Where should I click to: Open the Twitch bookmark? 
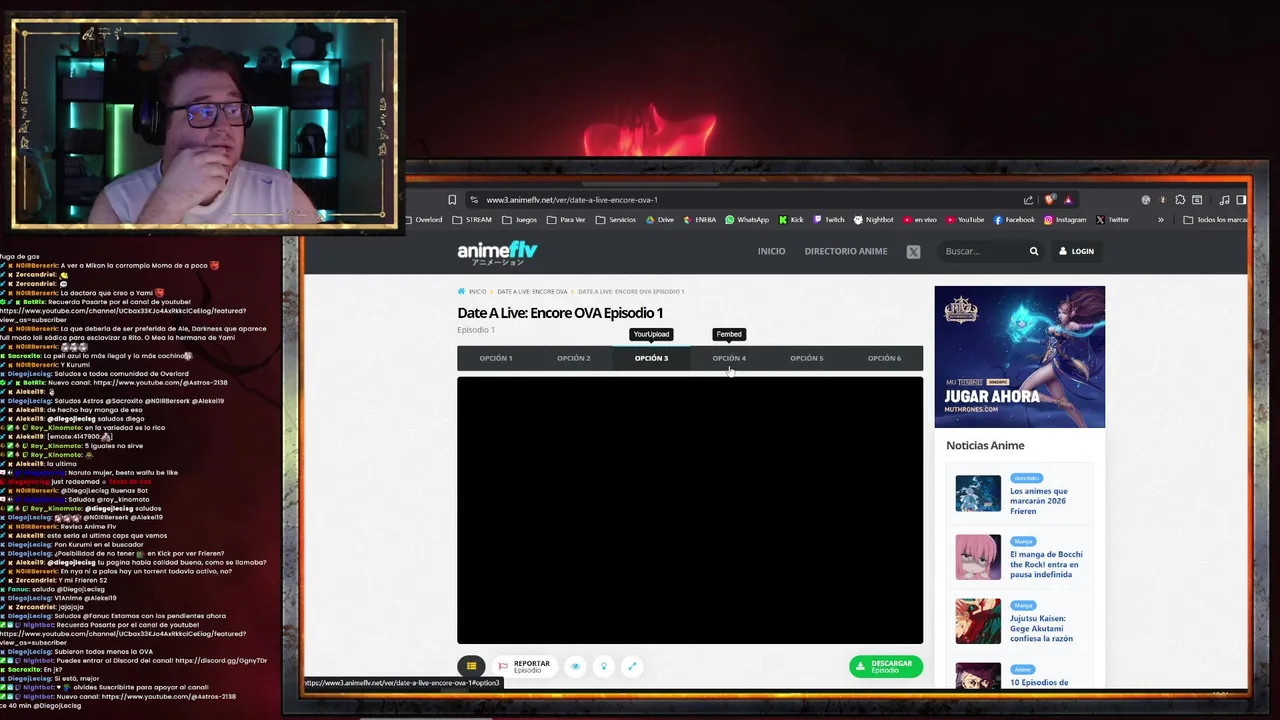[829, 220]
